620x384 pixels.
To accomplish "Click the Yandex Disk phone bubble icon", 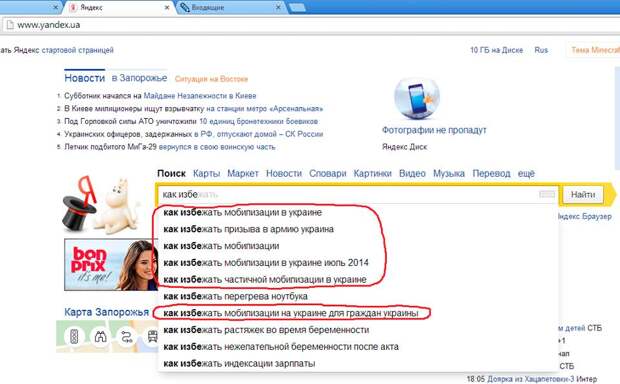I will coord(417,98).
